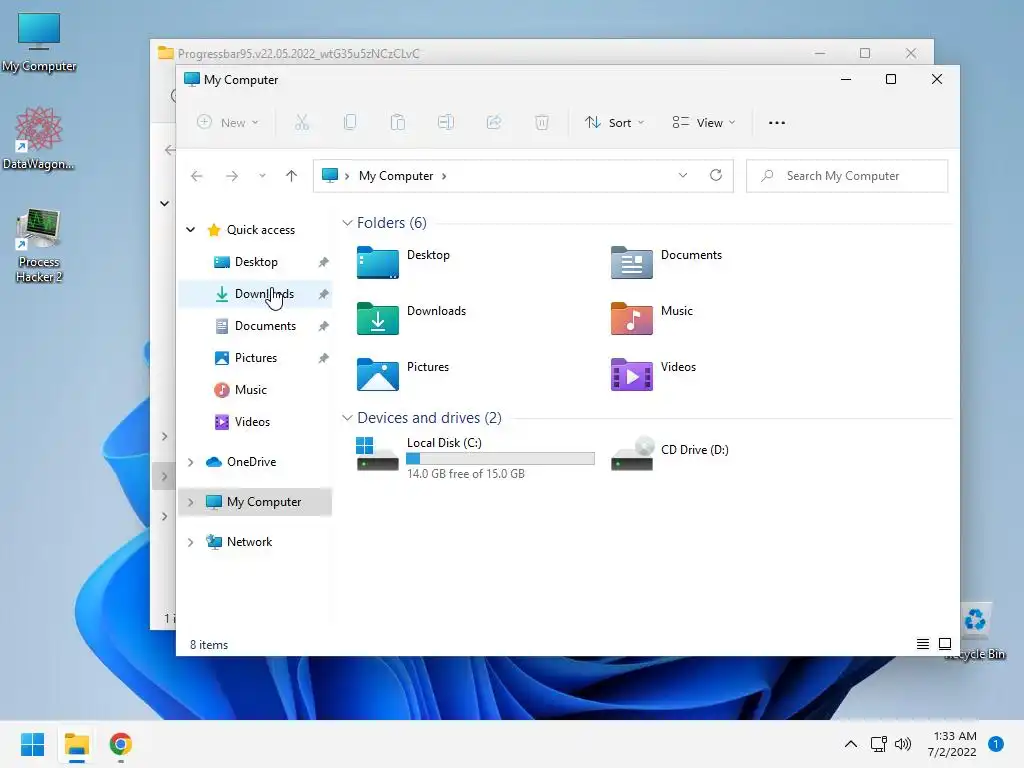Collapse the Quick access tree node
Image resolution: width=1024 pixels, height=768 pixels.
coord(191,229)
